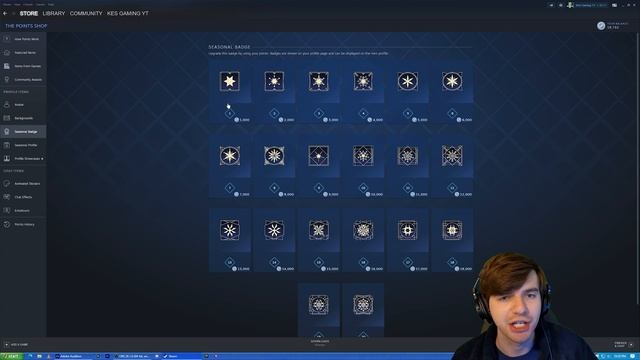640x360 pixels.
Task: Click the Windows Start button
Action: point(11,356)
